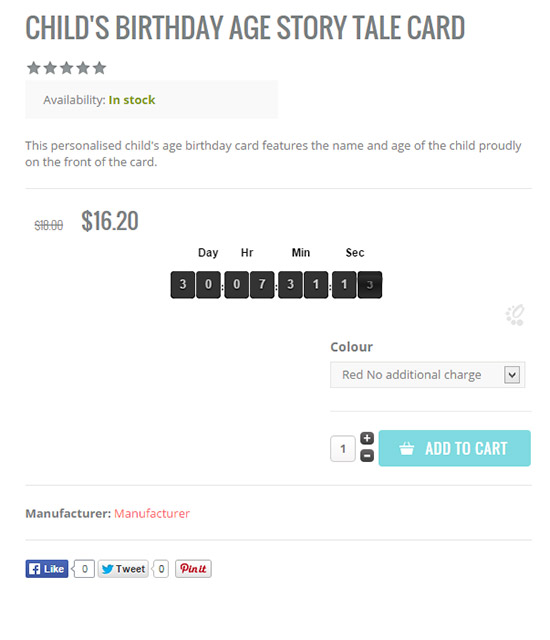Click the $16.20 sale price
The image size is (550, 640).
110,221
